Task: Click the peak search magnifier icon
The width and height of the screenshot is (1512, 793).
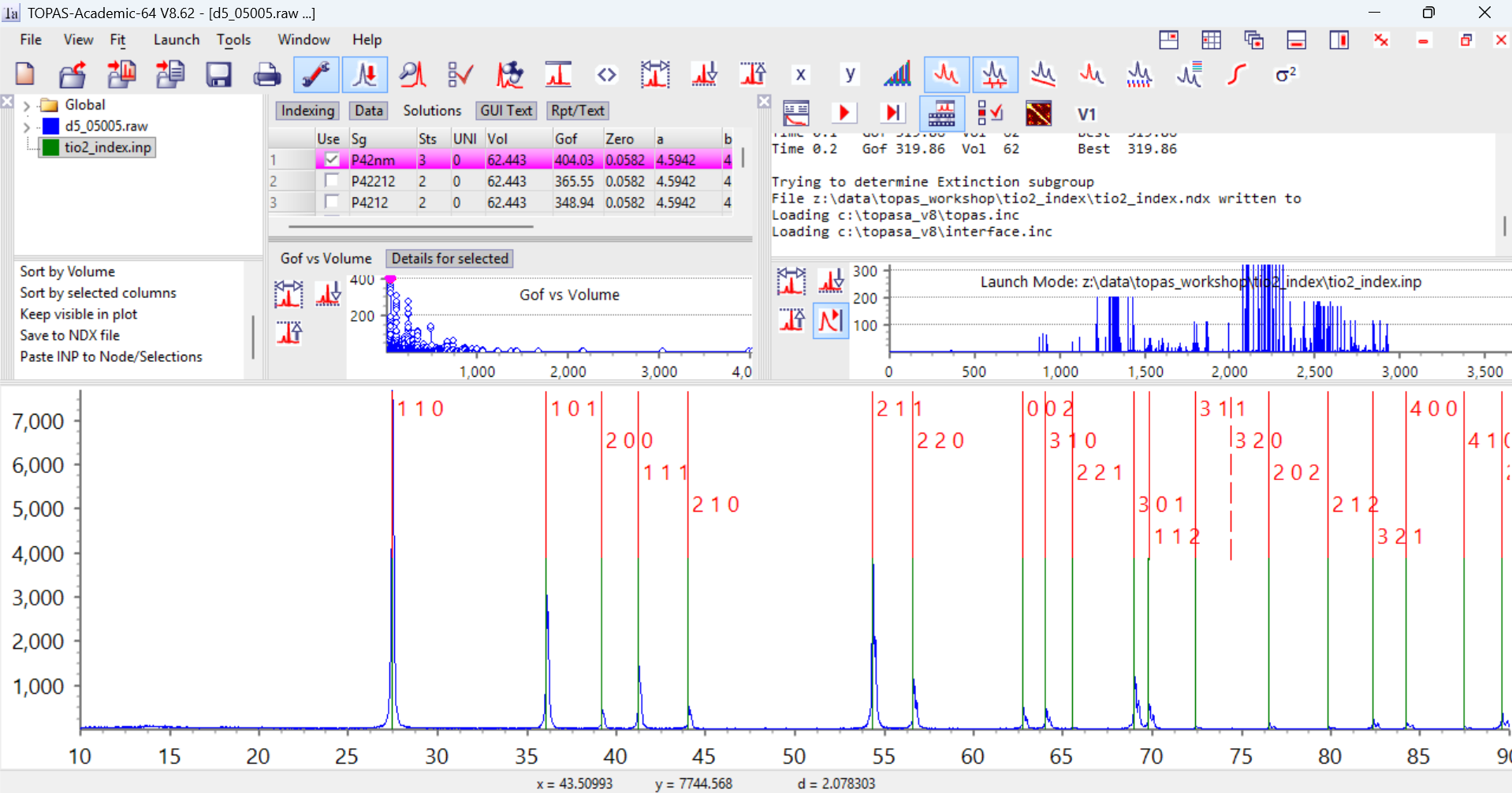Action: [412, 75]
